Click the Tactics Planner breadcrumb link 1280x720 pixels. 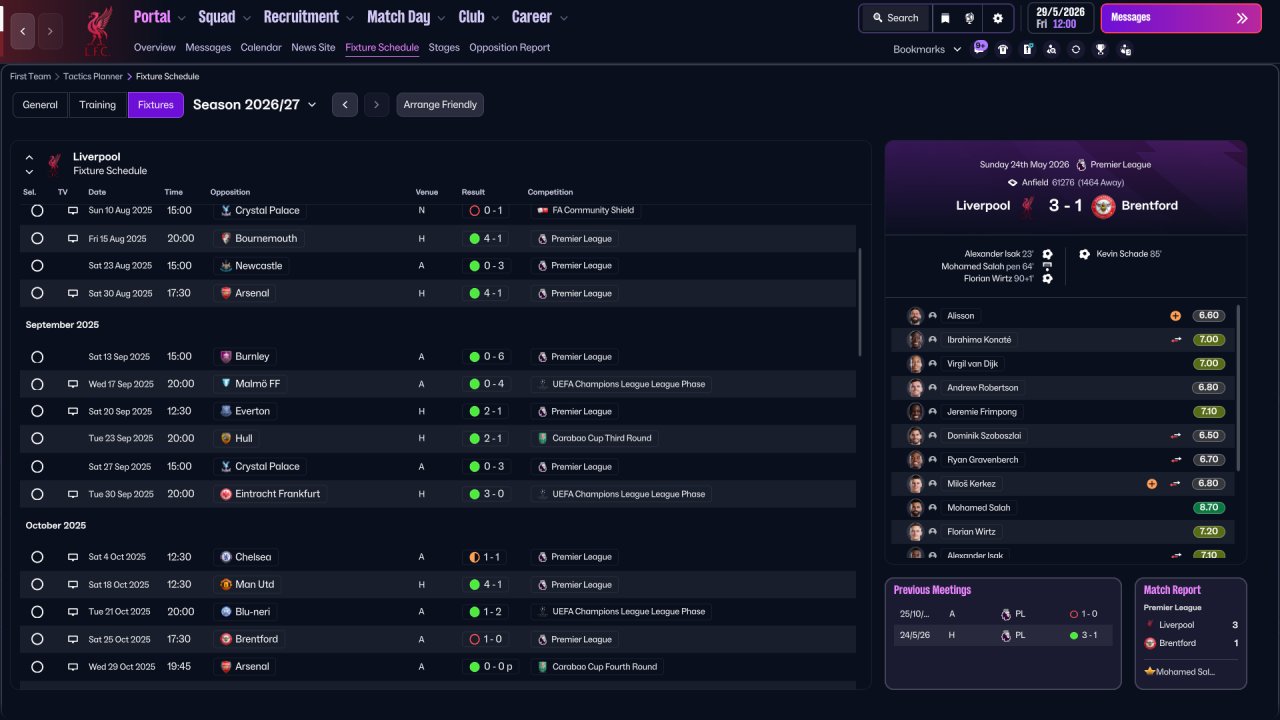[x=93, y=76]
